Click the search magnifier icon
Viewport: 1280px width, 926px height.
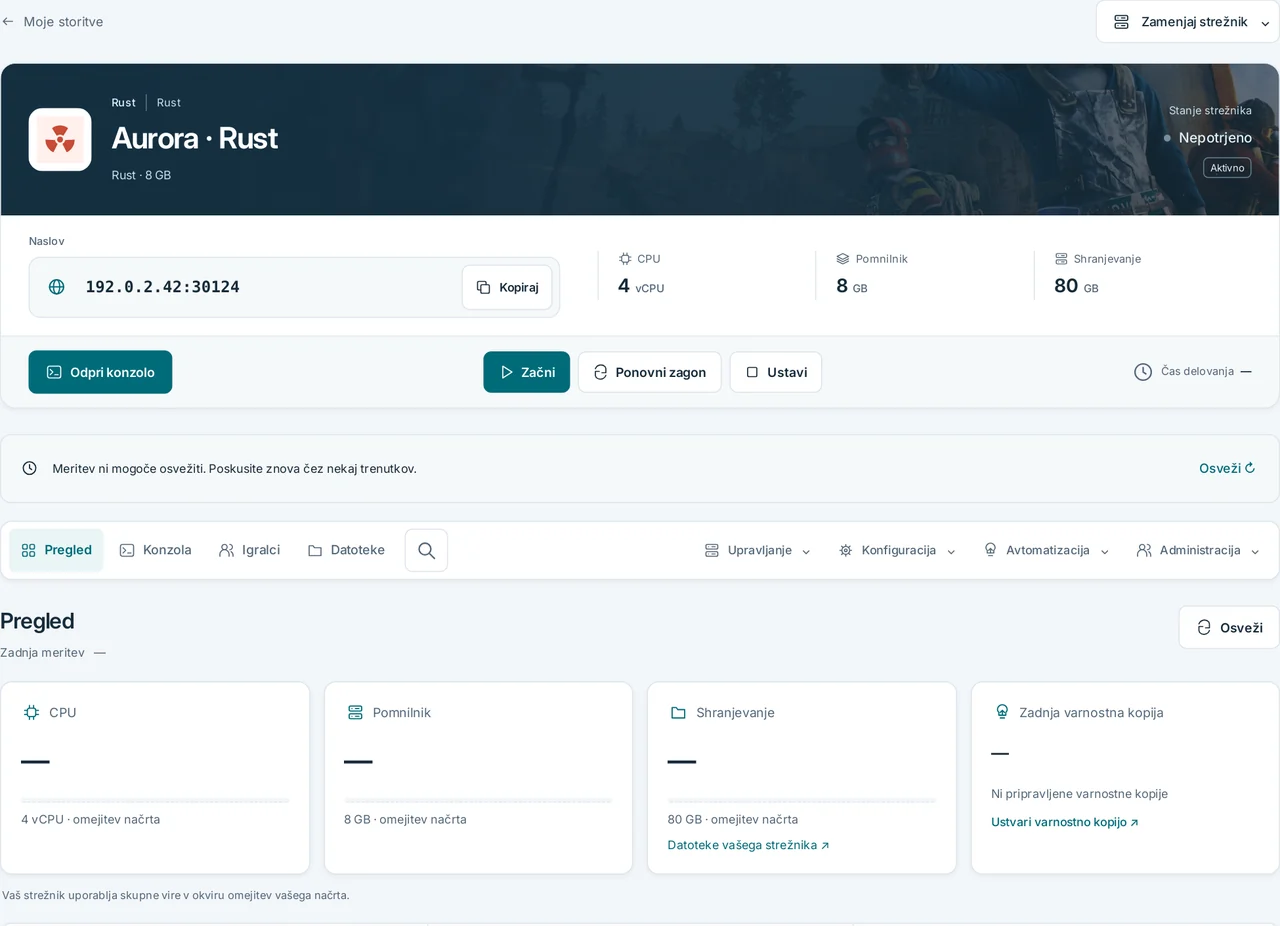coord(426,550)
